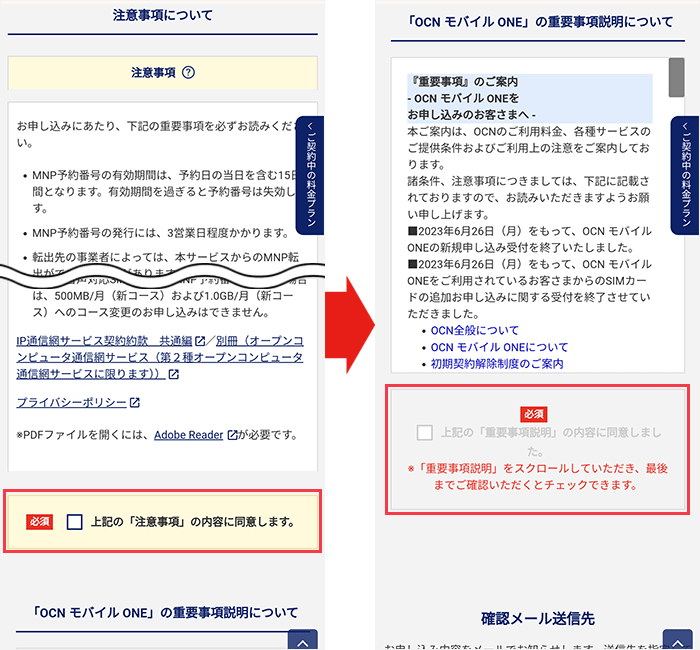Click the 注意事項 yellow header bar
The height and width of the screenshot is (650, 700).
(x=162, y=72)
